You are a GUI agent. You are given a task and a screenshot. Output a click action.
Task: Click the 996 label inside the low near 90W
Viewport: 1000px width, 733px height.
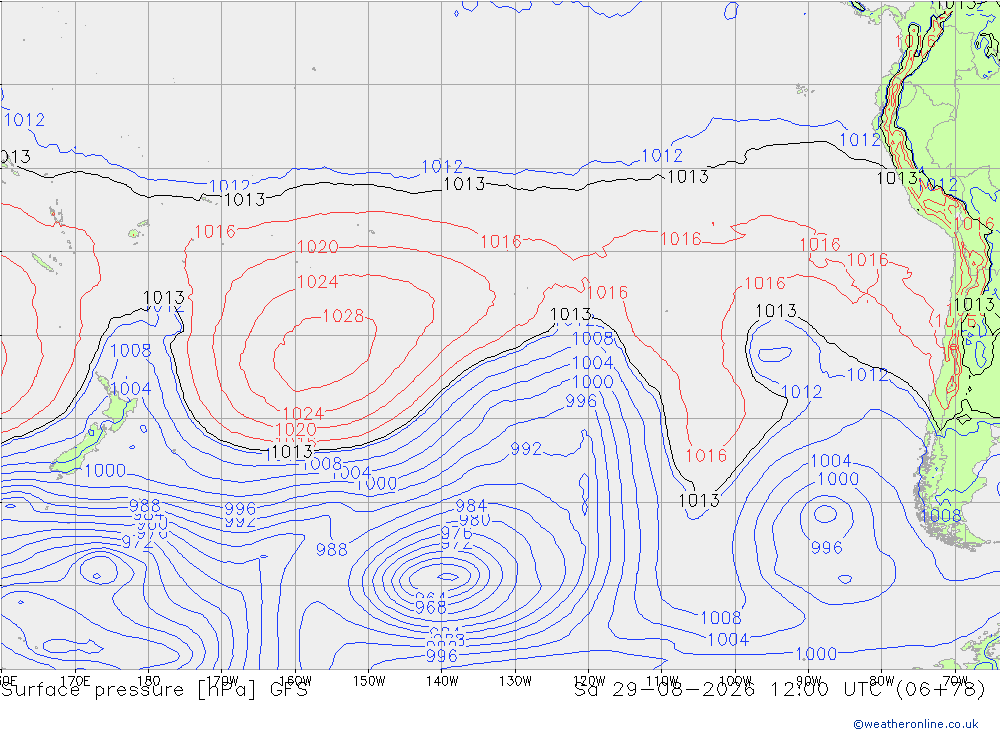pos(827,547)
